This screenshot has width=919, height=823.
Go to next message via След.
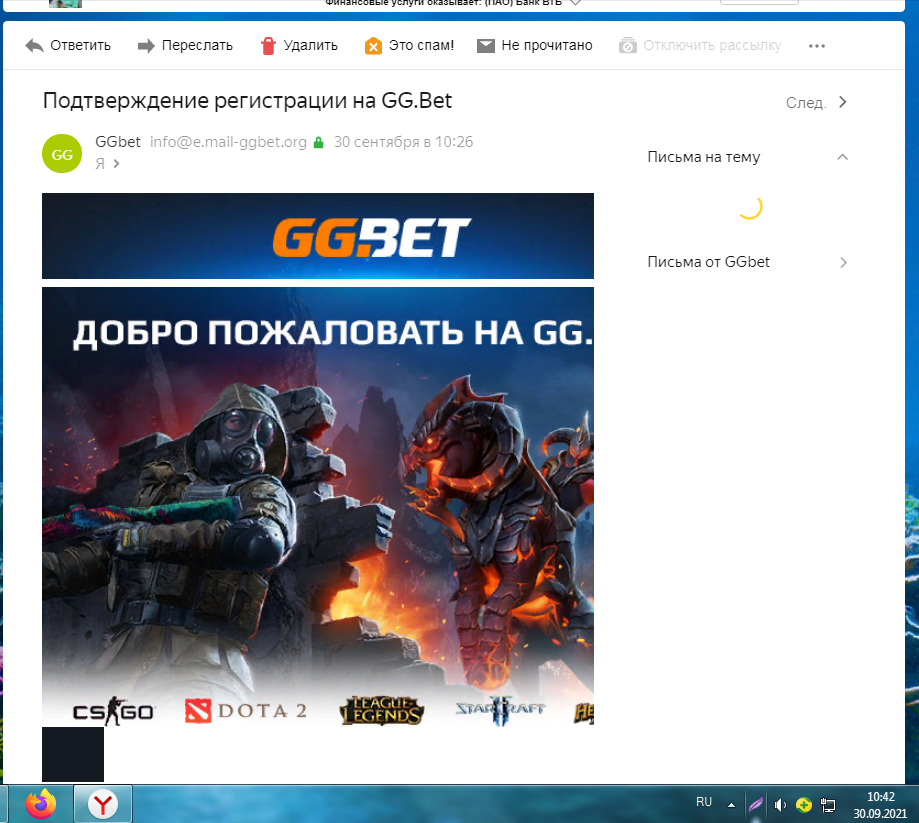click(806, 103)
